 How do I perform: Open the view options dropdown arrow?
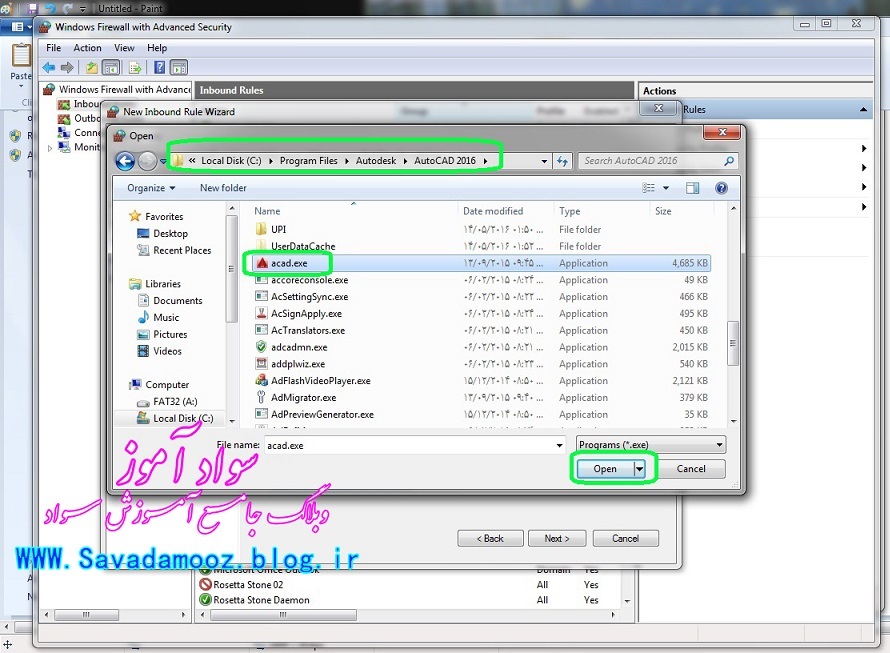tap(666, 188)
